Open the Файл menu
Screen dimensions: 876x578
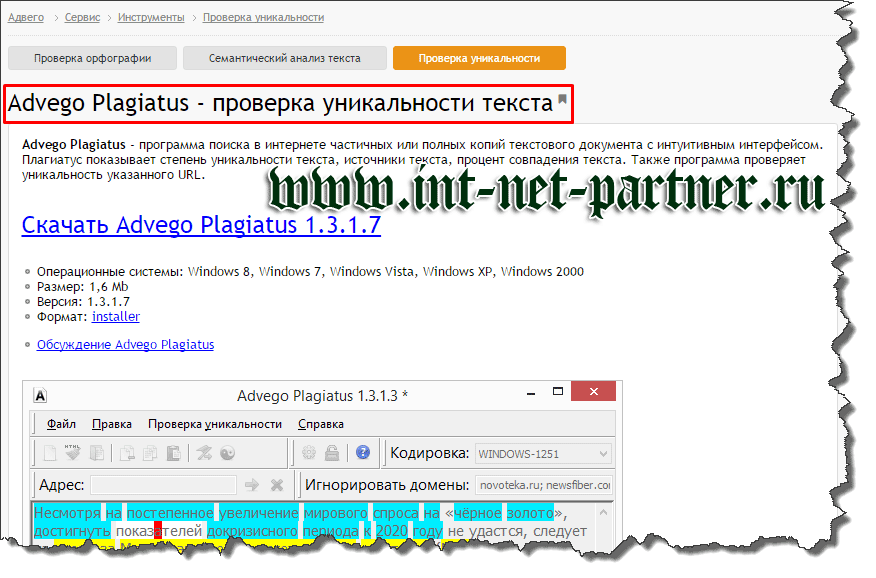pyautogui.click(x=61, y=423)
